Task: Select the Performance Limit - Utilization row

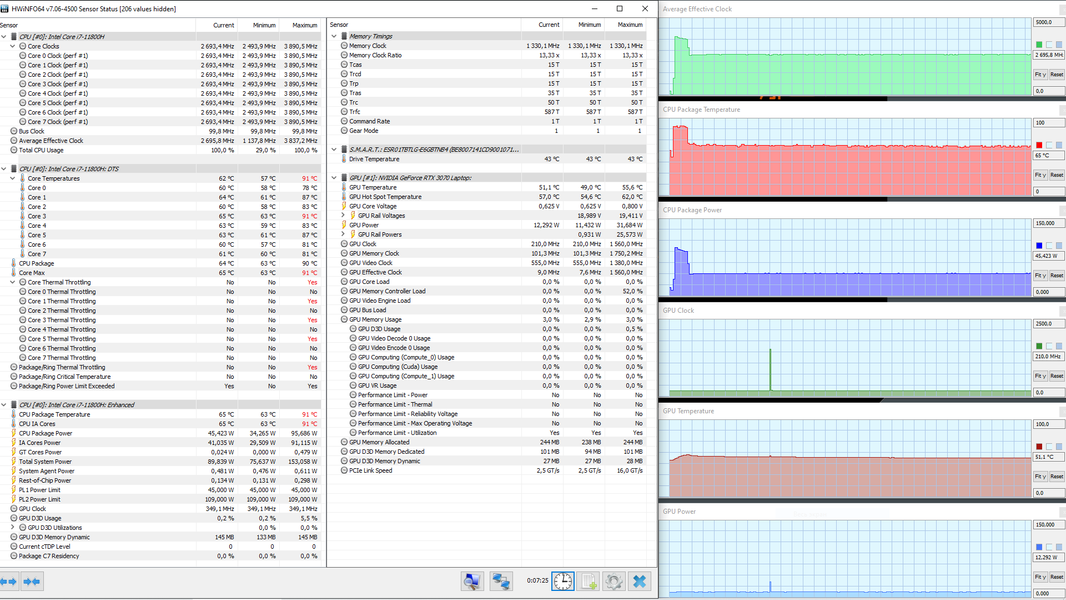Action: [487, 432]
